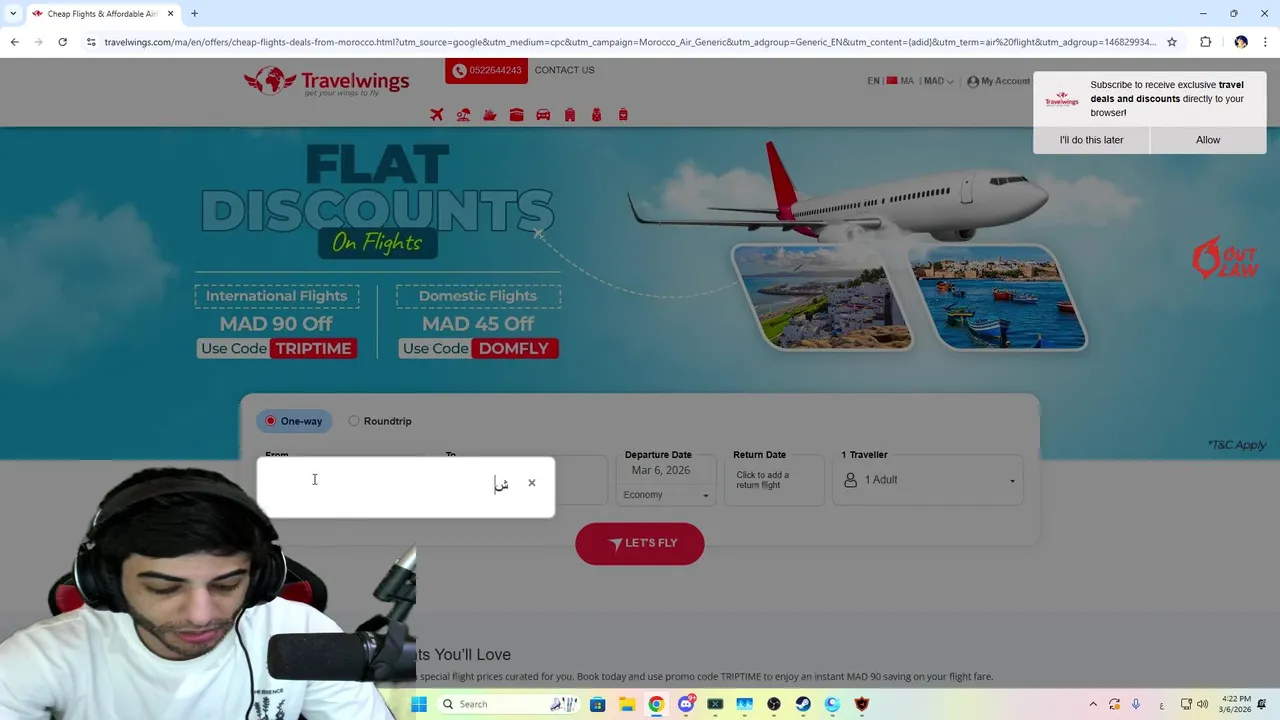Go to the Travelwings logo homepage
The image size is (1280, 720).
pyautogui.click(x=327, y=81)
